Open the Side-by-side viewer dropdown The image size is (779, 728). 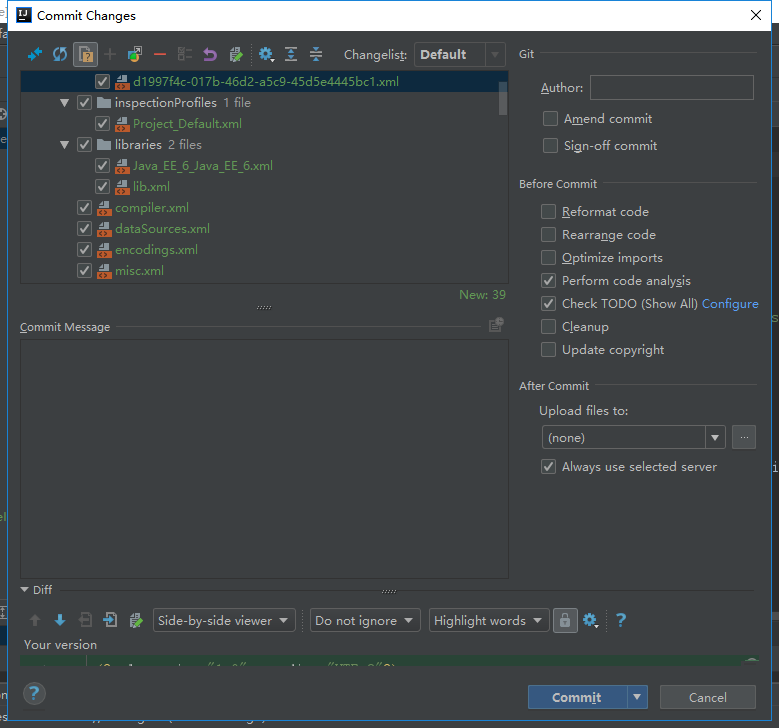(x=224, y=620)
